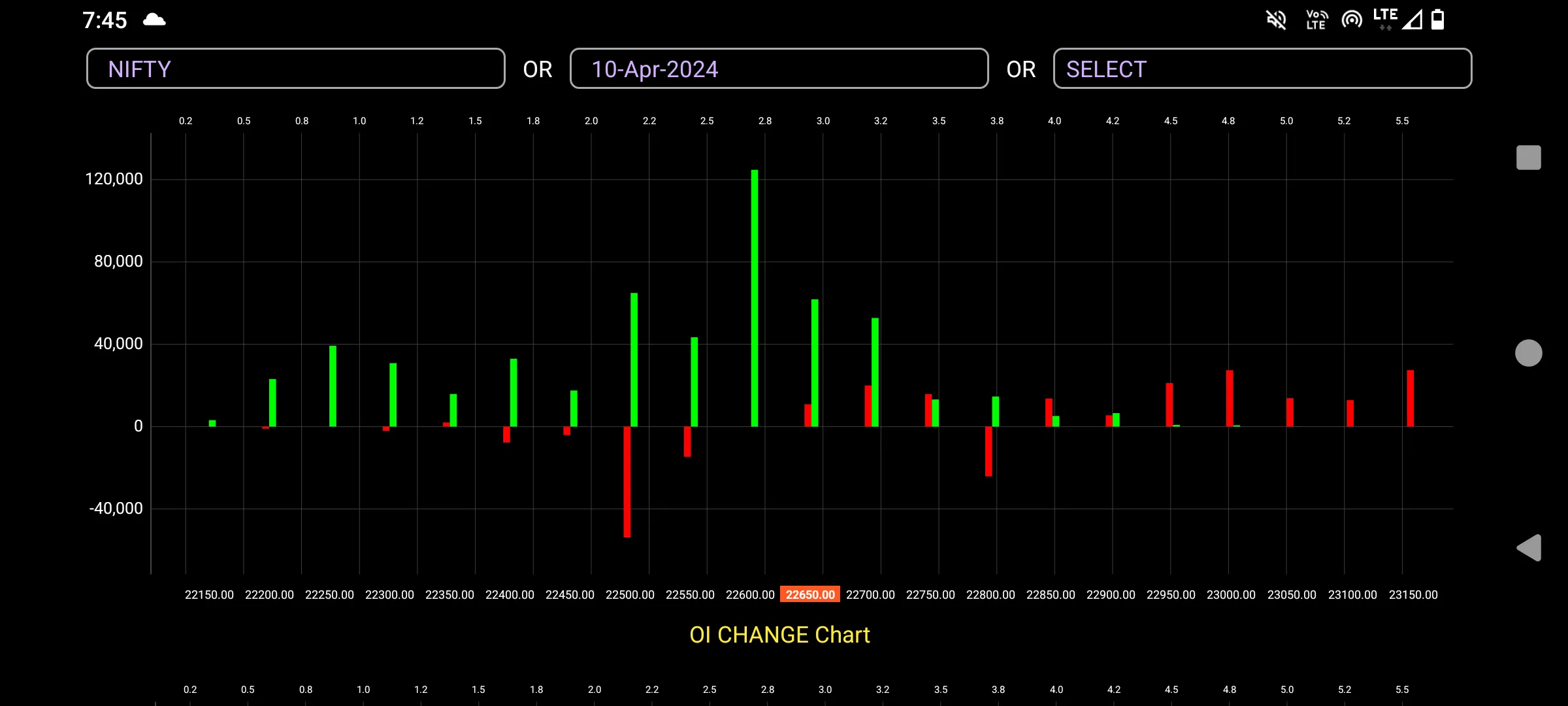1568x706 pixels.
Task: Select the 23050.00 strike label
Action: 1292,595
